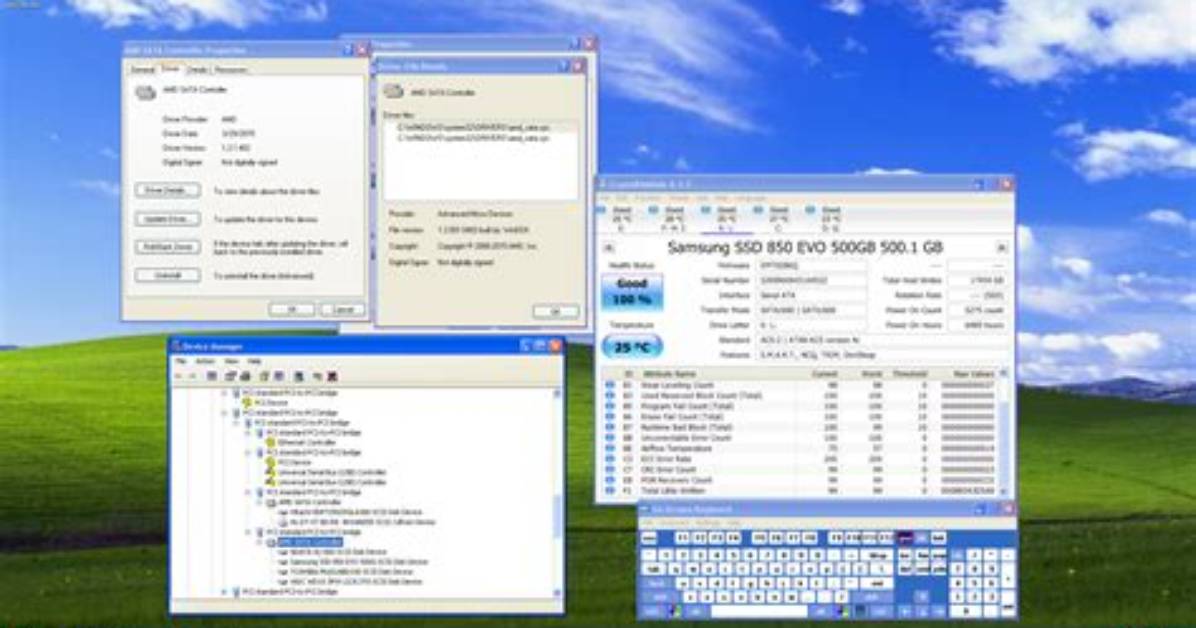This screenshot has width=1196, height=628.
Task: Click the status circle for Erase Fail Count
Action: [609, 417]
